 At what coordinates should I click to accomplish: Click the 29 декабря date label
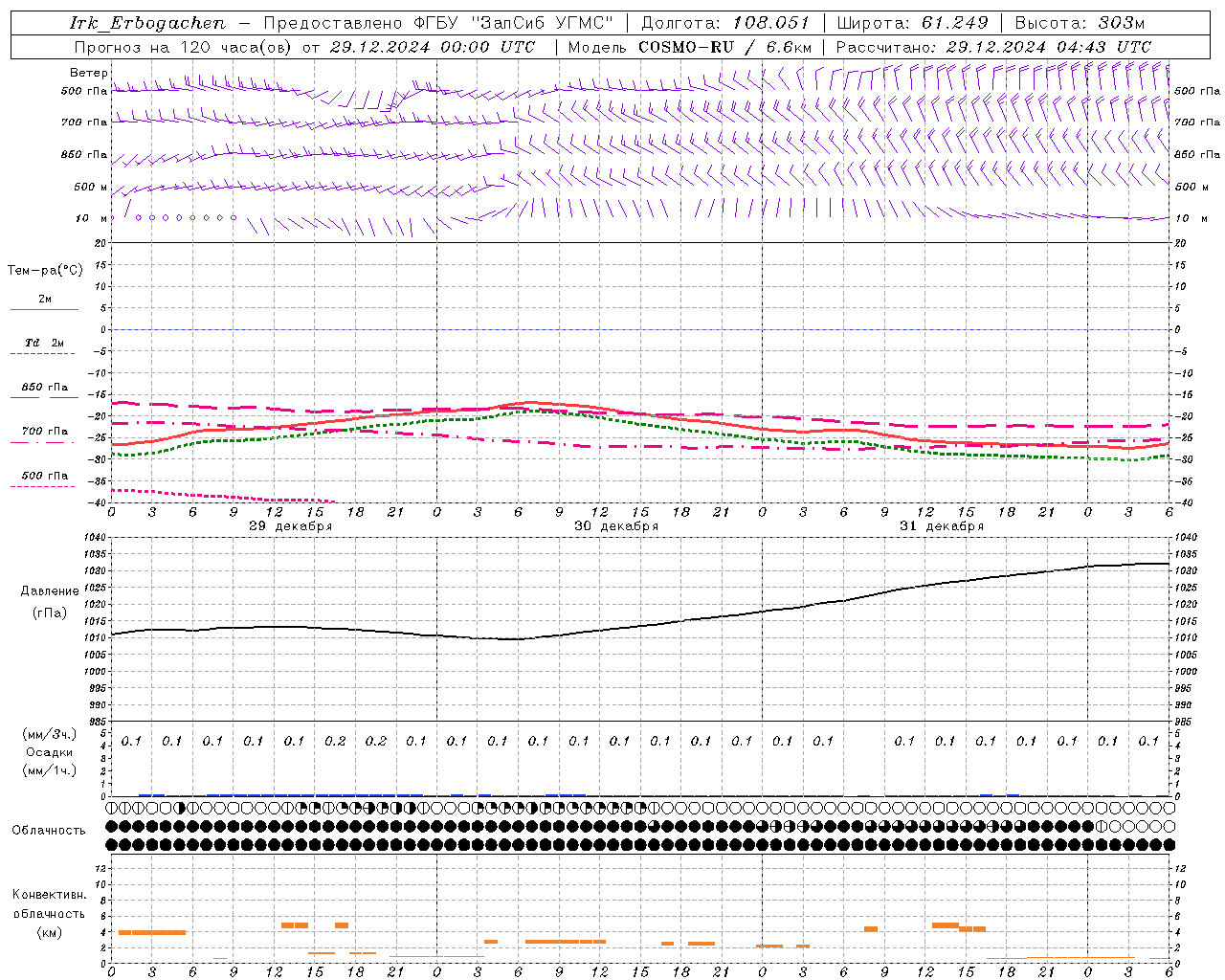(x=291, y=526)
